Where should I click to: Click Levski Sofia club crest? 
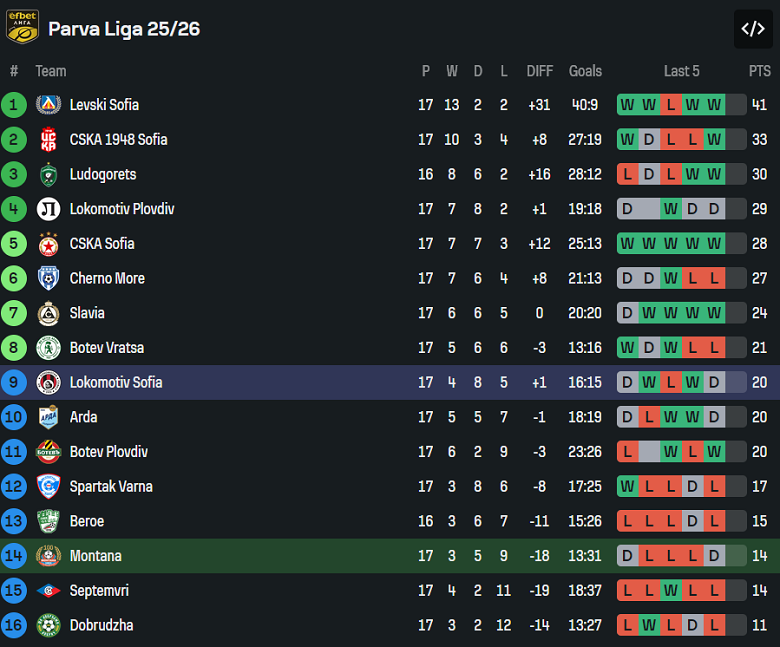(48, 105)
